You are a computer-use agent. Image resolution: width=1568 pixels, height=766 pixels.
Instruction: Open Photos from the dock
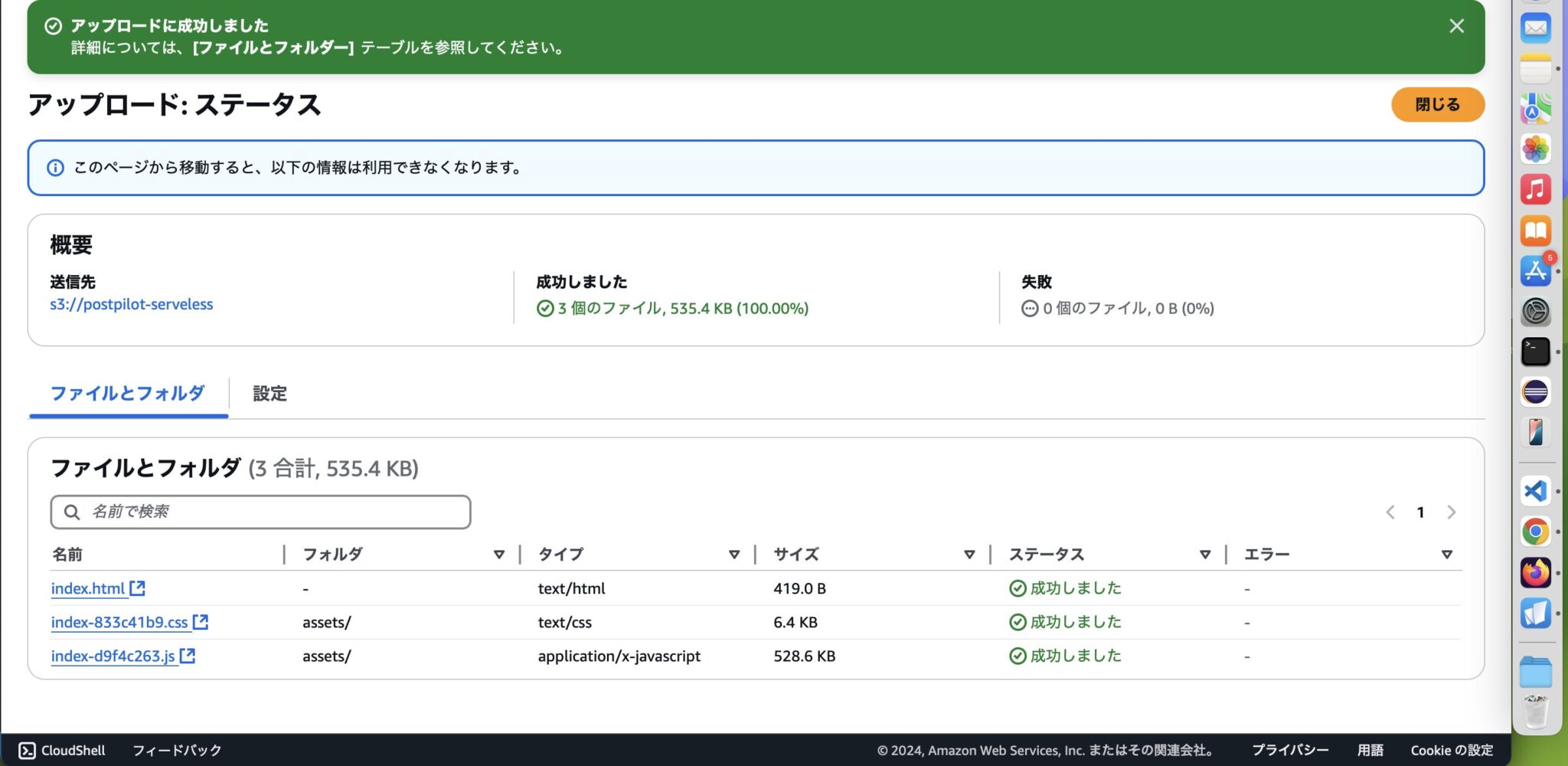tap(1534, 148)
